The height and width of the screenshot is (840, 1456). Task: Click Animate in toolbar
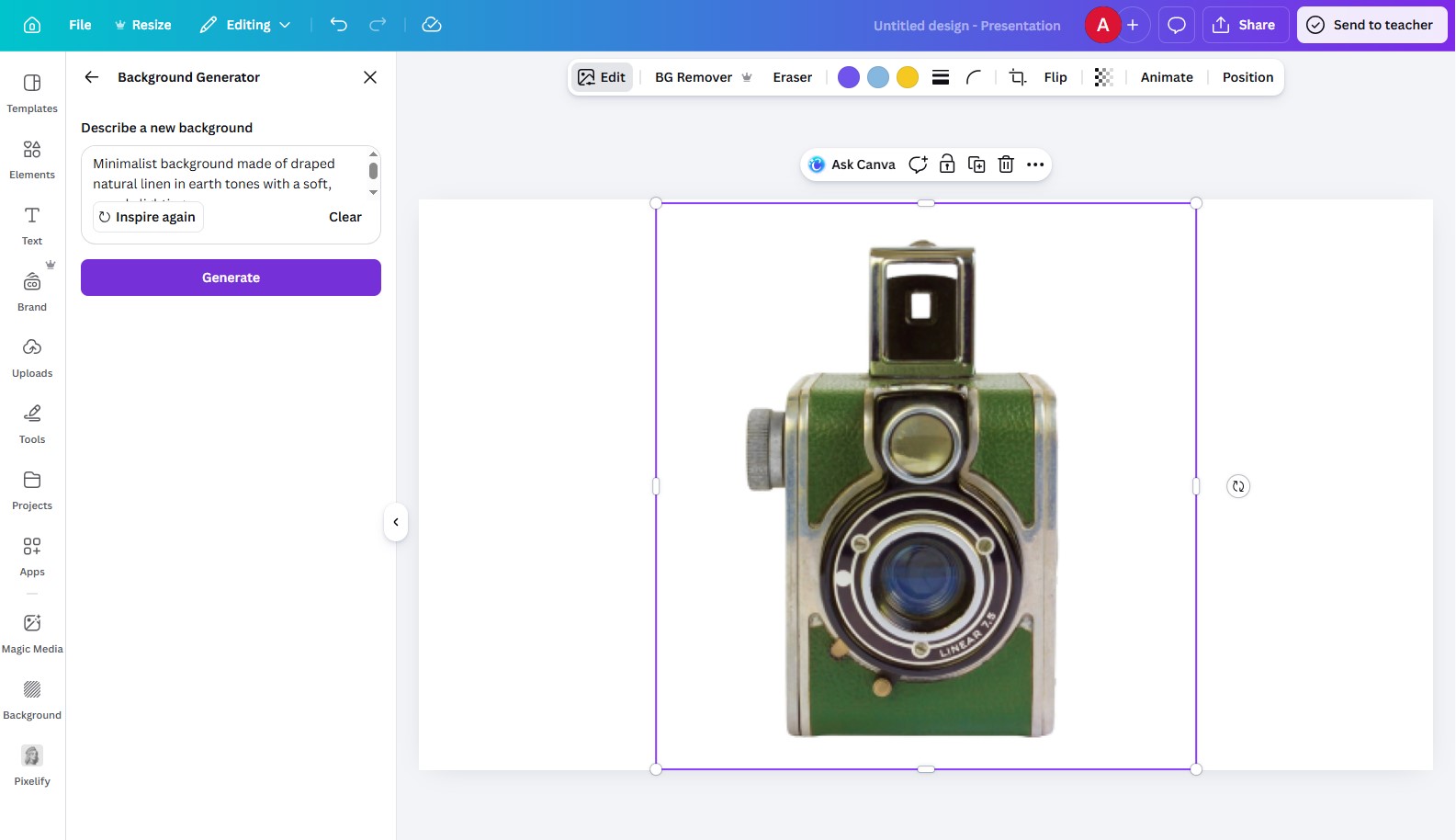coord(1167,77)
